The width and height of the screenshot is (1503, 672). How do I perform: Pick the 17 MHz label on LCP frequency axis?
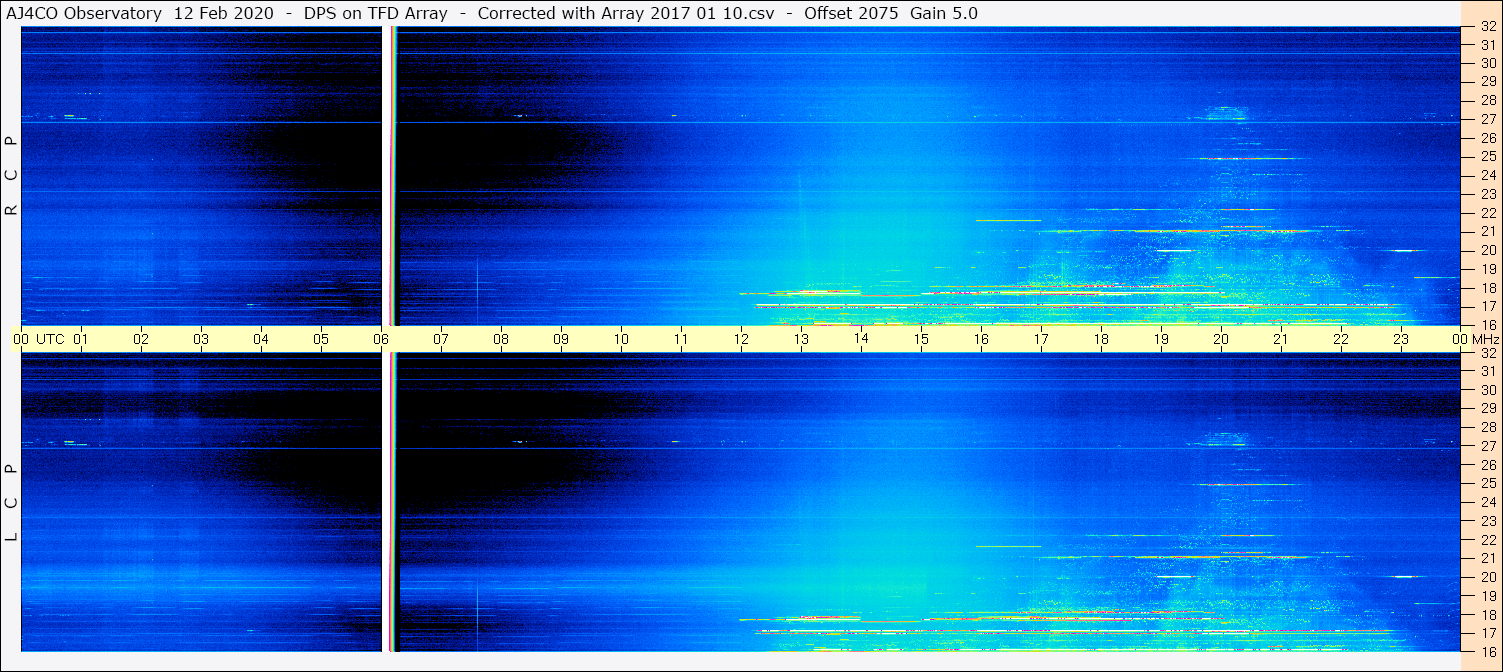[x=1487, y=633]
